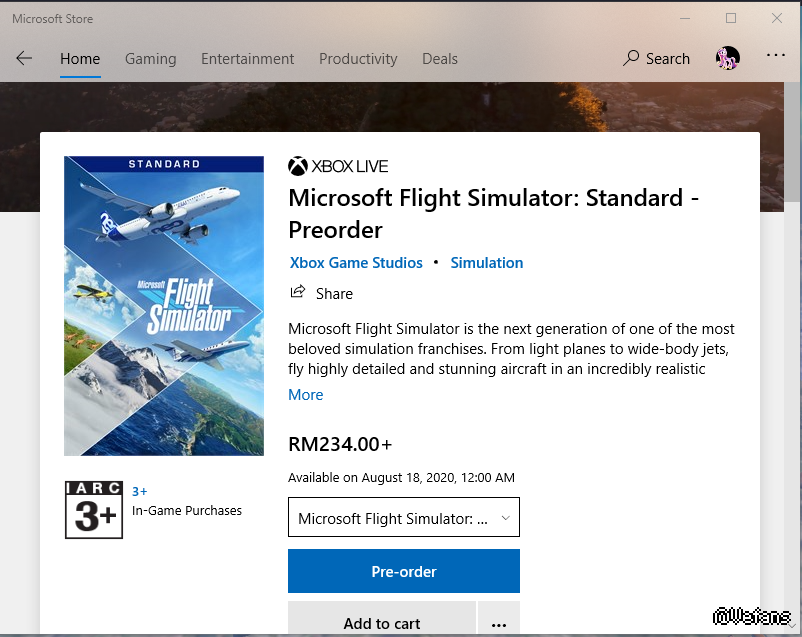The image size is (802, 637).
Task: Open the See more ellipsis menu
Action: click(776, 56)
